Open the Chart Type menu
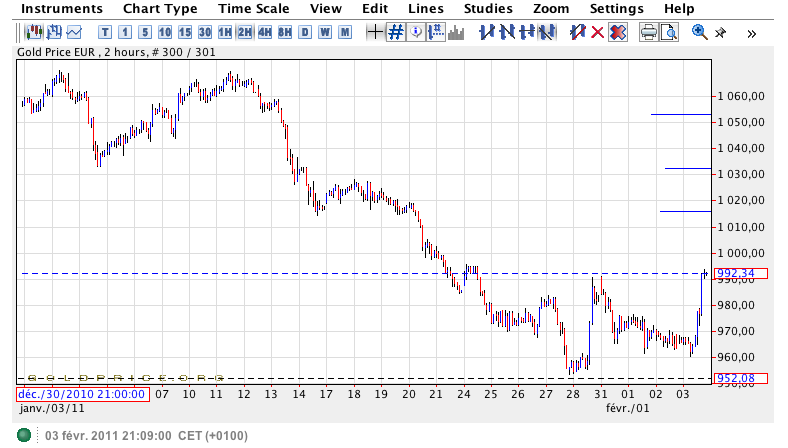 coord(160,9)
